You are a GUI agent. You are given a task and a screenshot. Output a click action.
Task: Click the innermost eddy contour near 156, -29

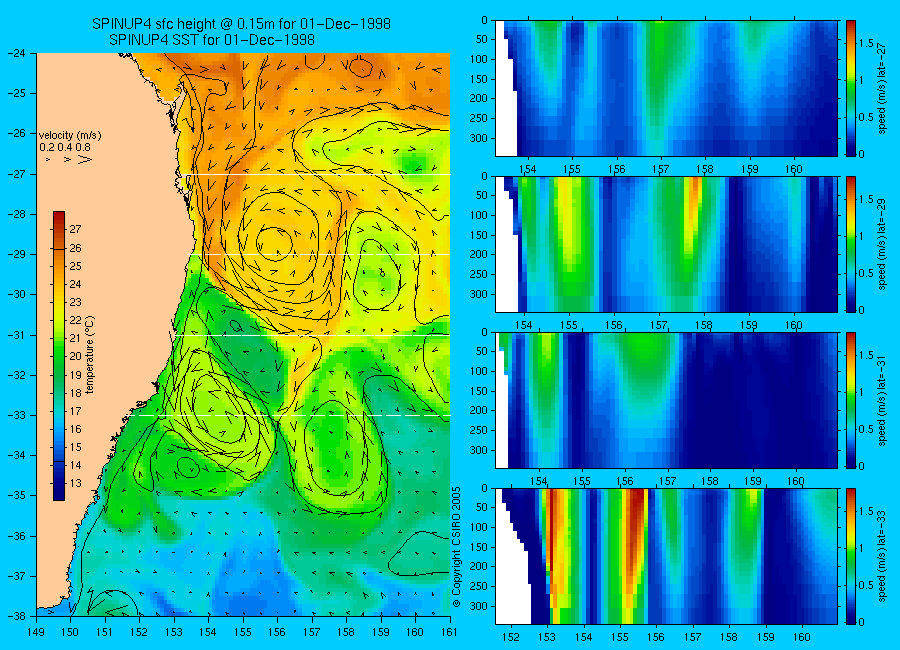pos(274,243)
